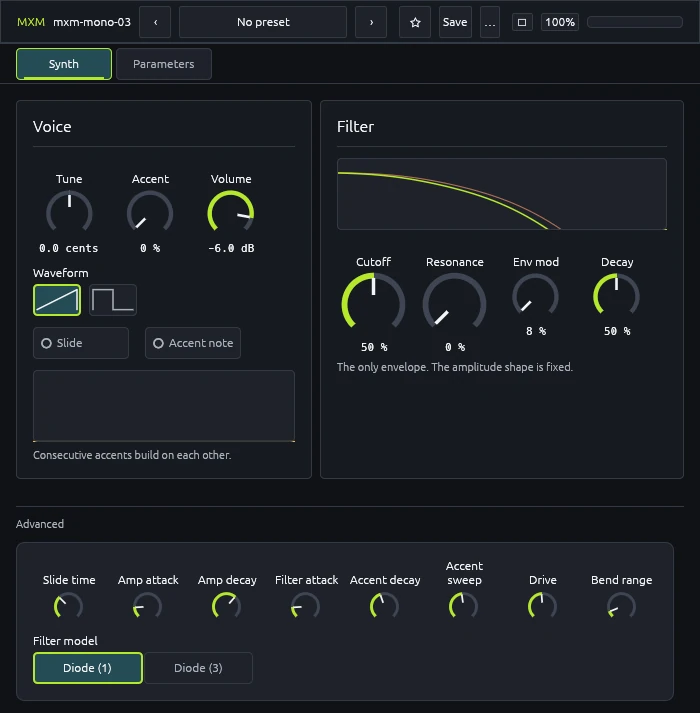Image resolution: width=700 pixels, height=713 pixels.
Task: Switch to the Parameters tab
Action: tap(164, 64)
